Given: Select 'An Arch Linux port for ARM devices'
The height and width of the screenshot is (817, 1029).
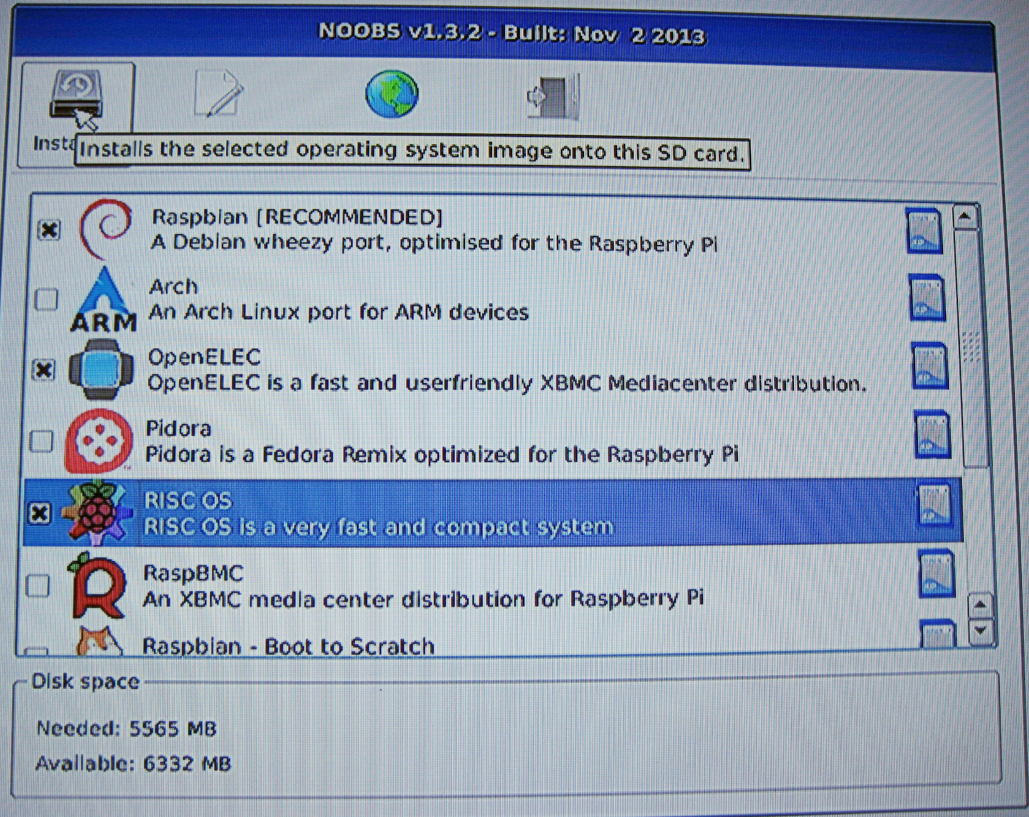Looking at the screenshot, I should tap(339, 312).
